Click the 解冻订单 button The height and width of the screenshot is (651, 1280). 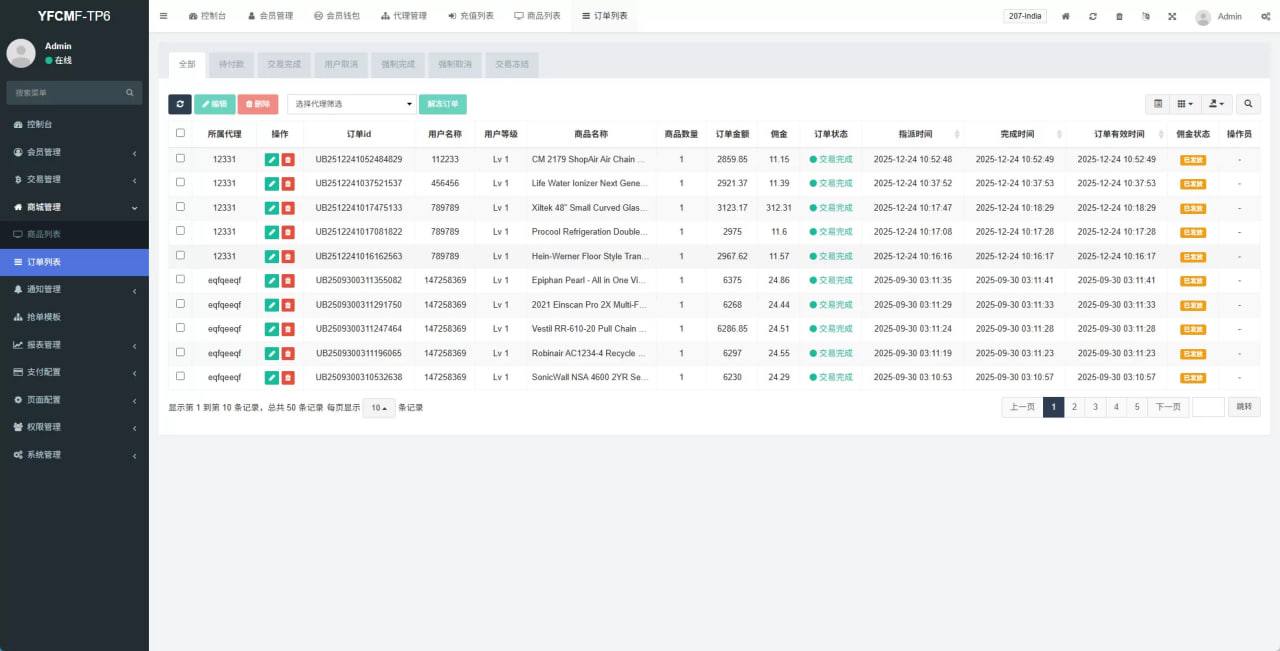(x=443, y=104)
